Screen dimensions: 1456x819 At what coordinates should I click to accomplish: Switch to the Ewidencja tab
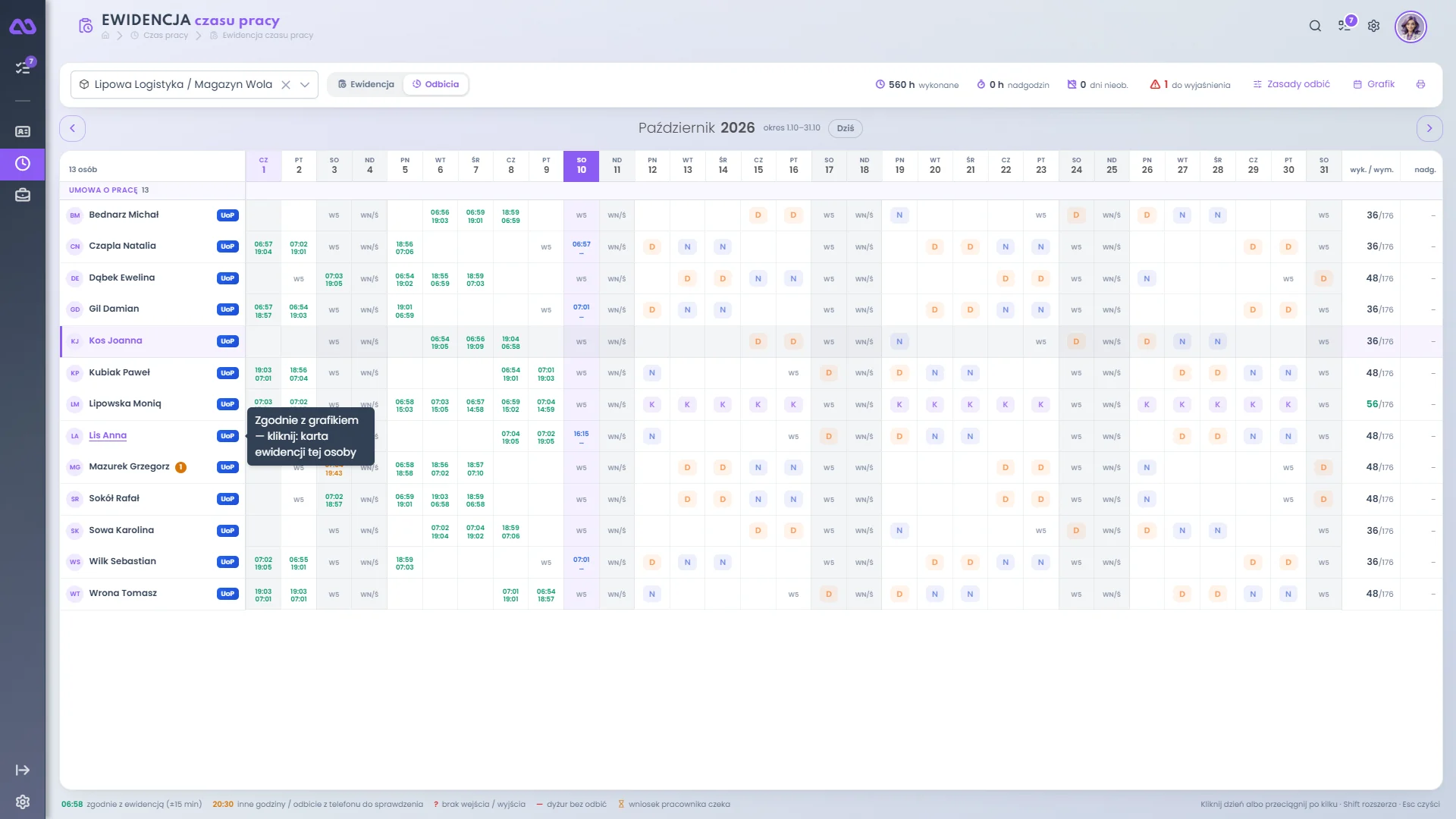click(x=366, y=84)
